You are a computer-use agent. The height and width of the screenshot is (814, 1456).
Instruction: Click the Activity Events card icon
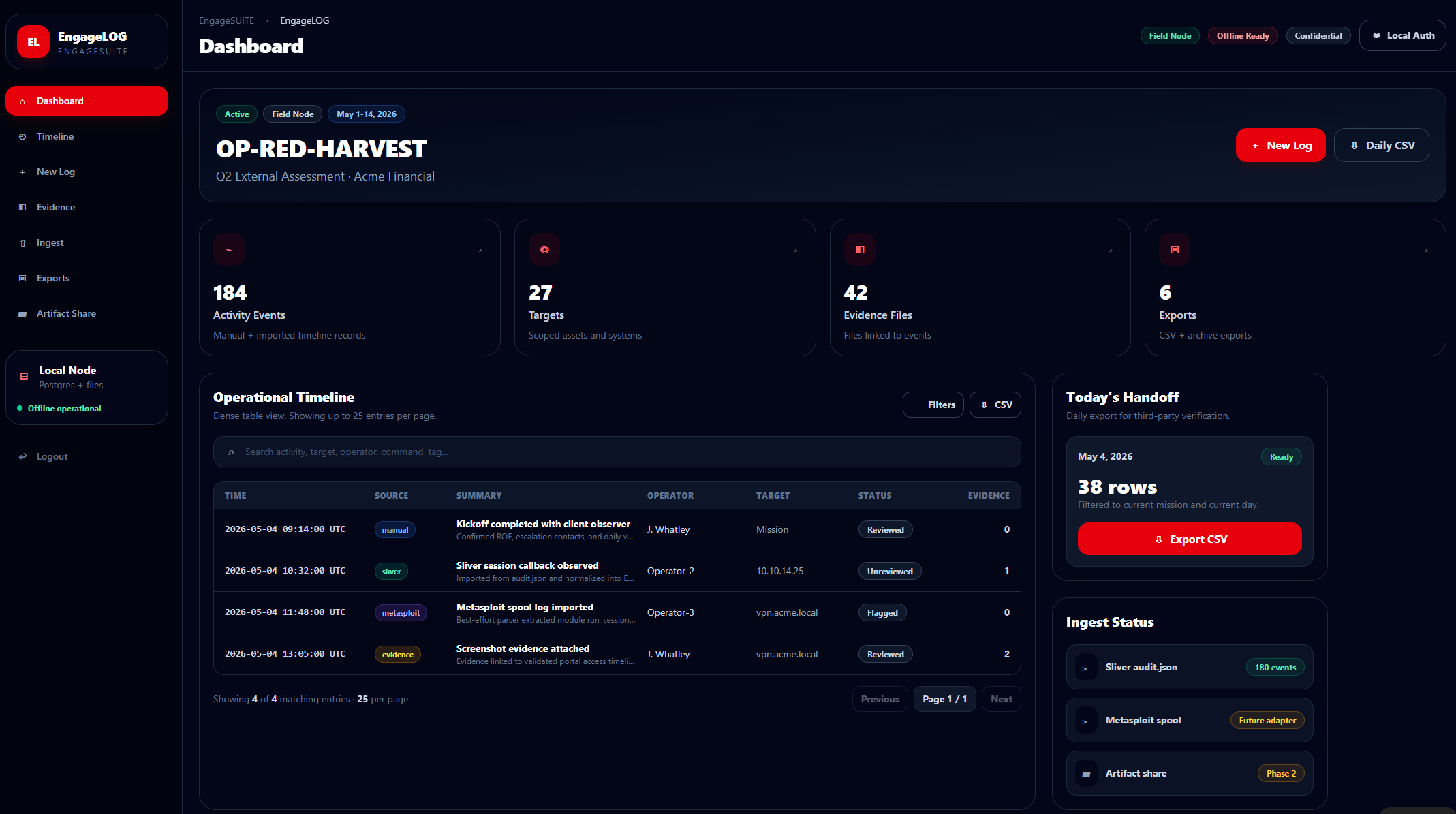[x=229, y=249]
